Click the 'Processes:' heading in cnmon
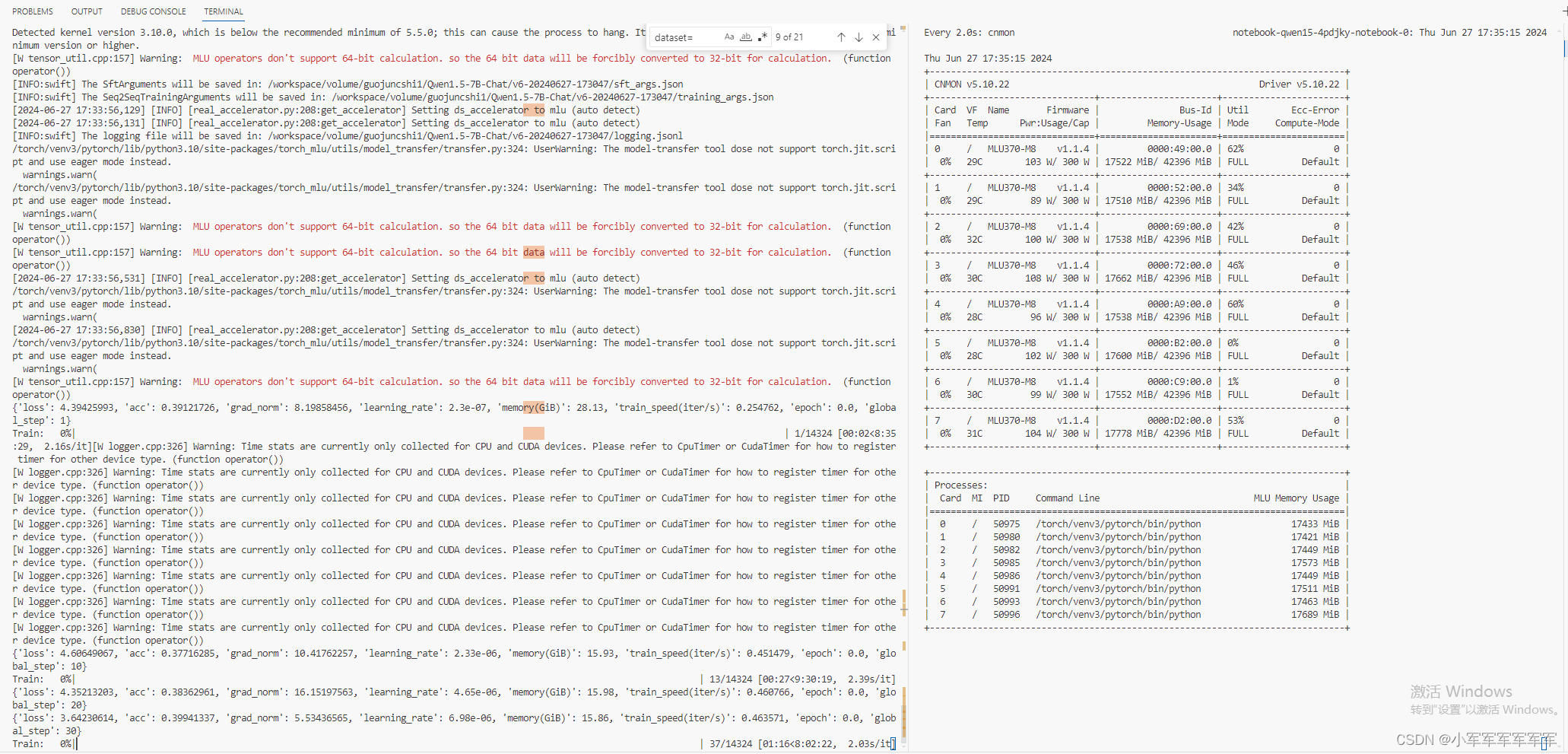The image size is (1568, 754). (960, 485)
